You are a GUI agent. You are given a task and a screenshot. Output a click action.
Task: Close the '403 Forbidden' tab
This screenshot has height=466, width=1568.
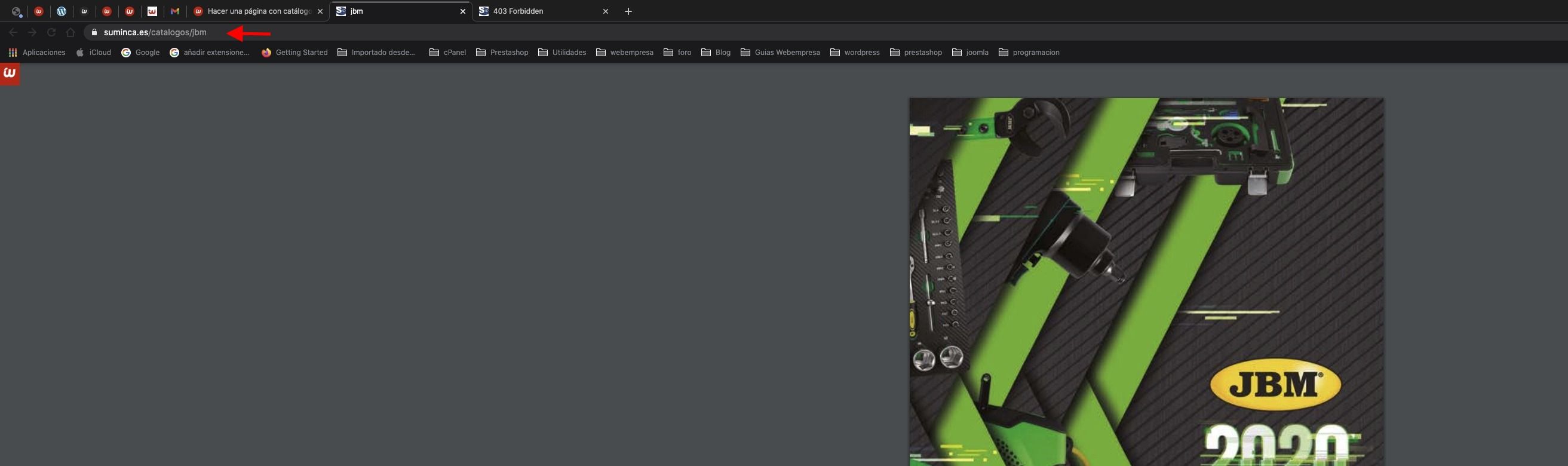[606, 11]
